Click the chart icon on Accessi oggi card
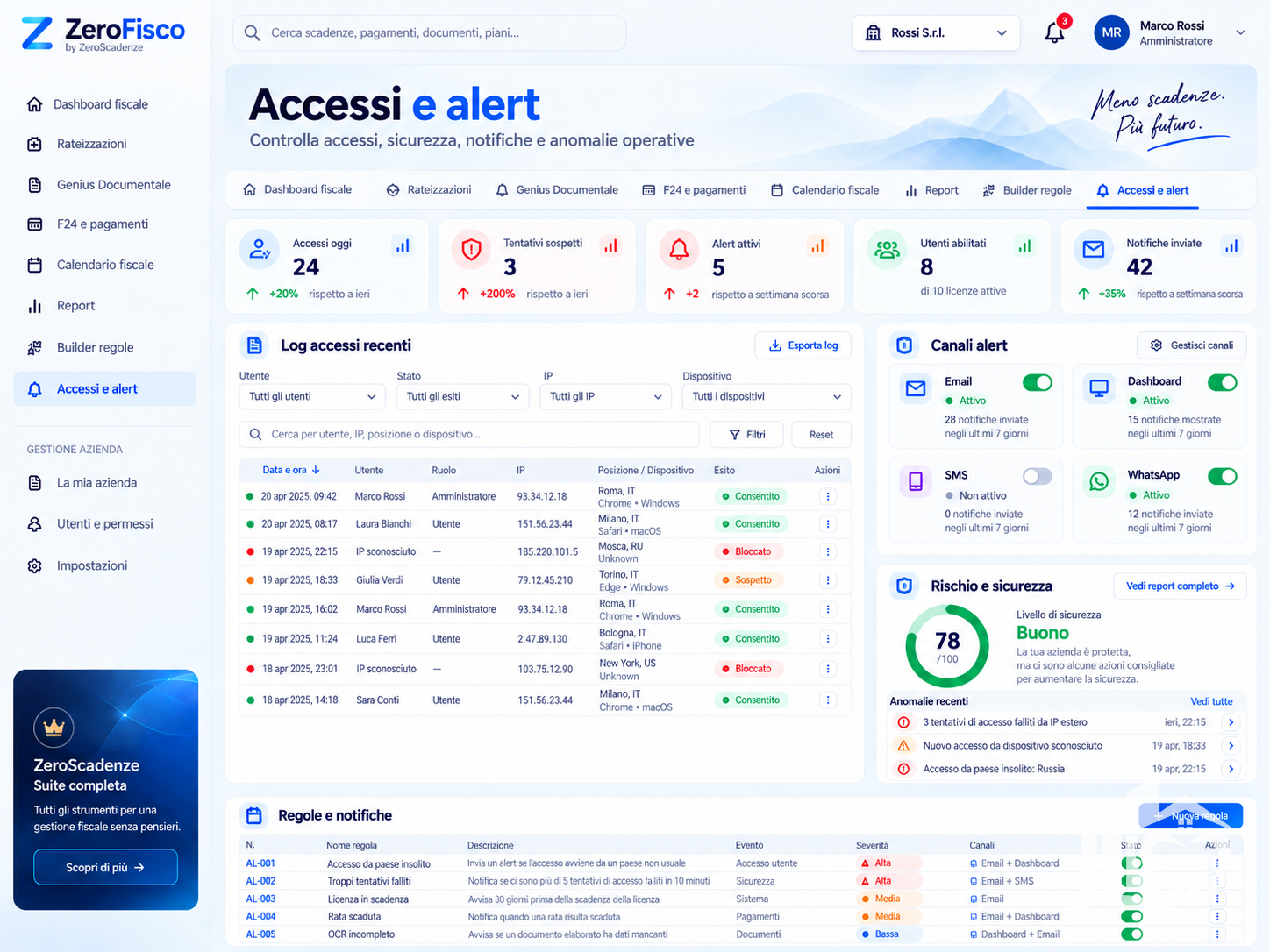The height and width of the screenshot is (952, 1270). [x=403, y=246]
